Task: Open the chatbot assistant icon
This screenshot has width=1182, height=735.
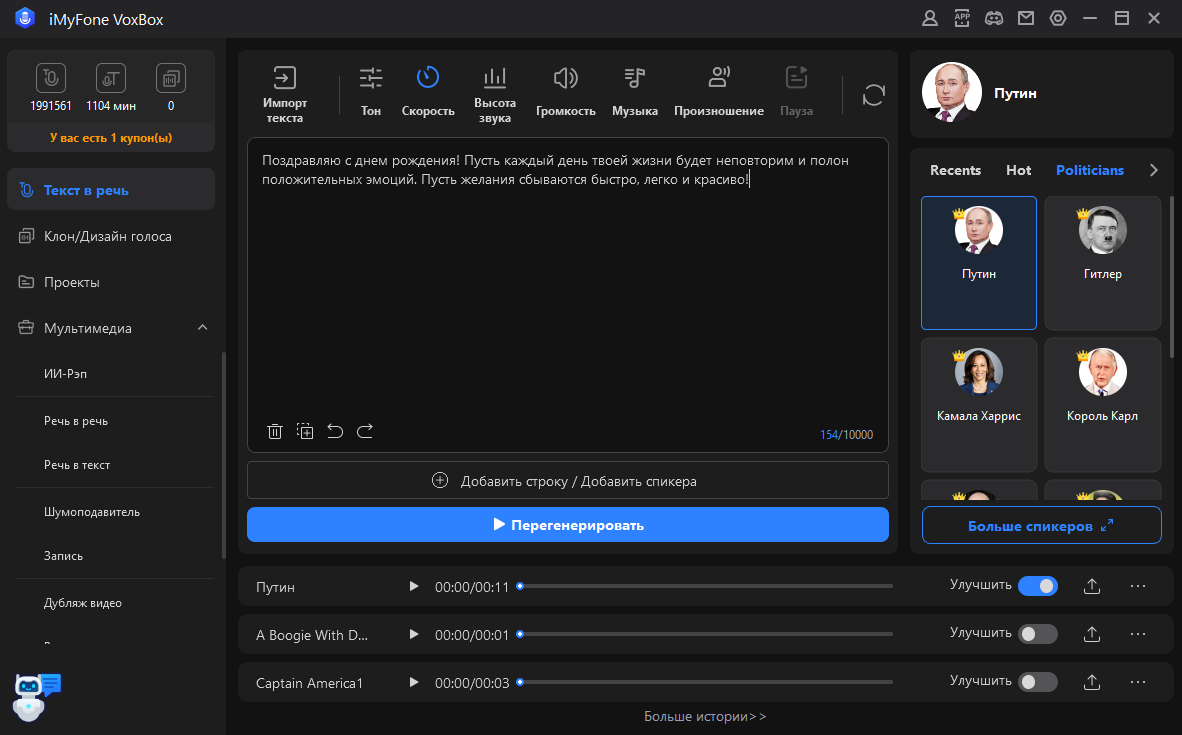Action: 35,697
